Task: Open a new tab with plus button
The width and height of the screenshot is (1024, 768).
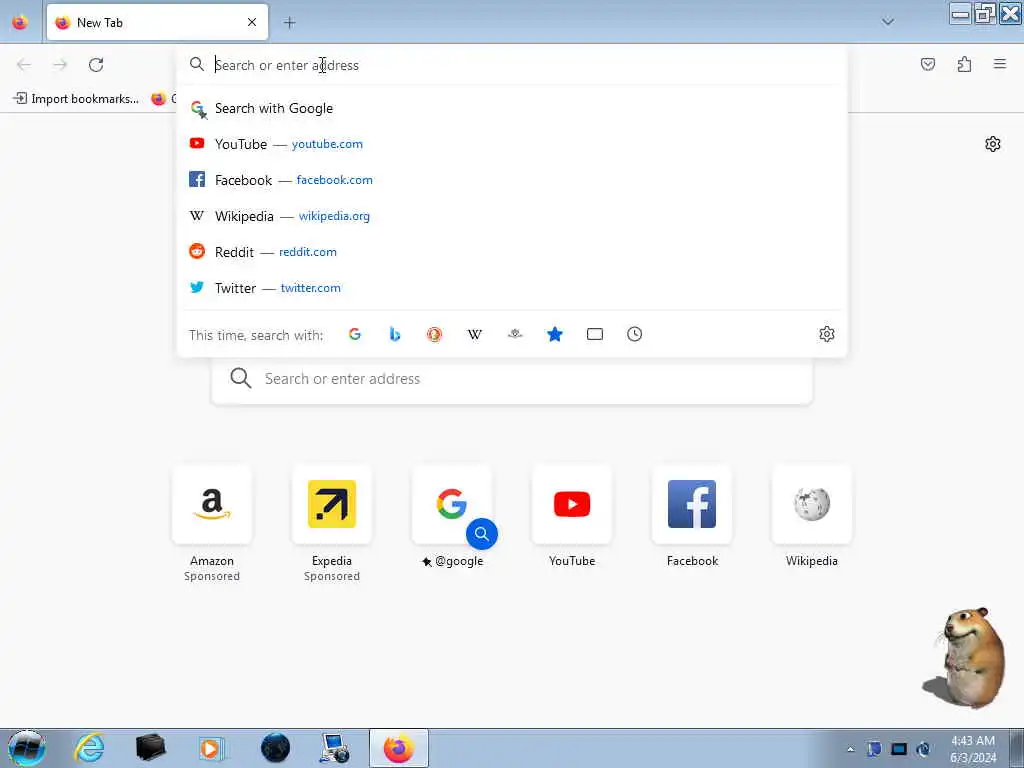Action: [289, 23]
